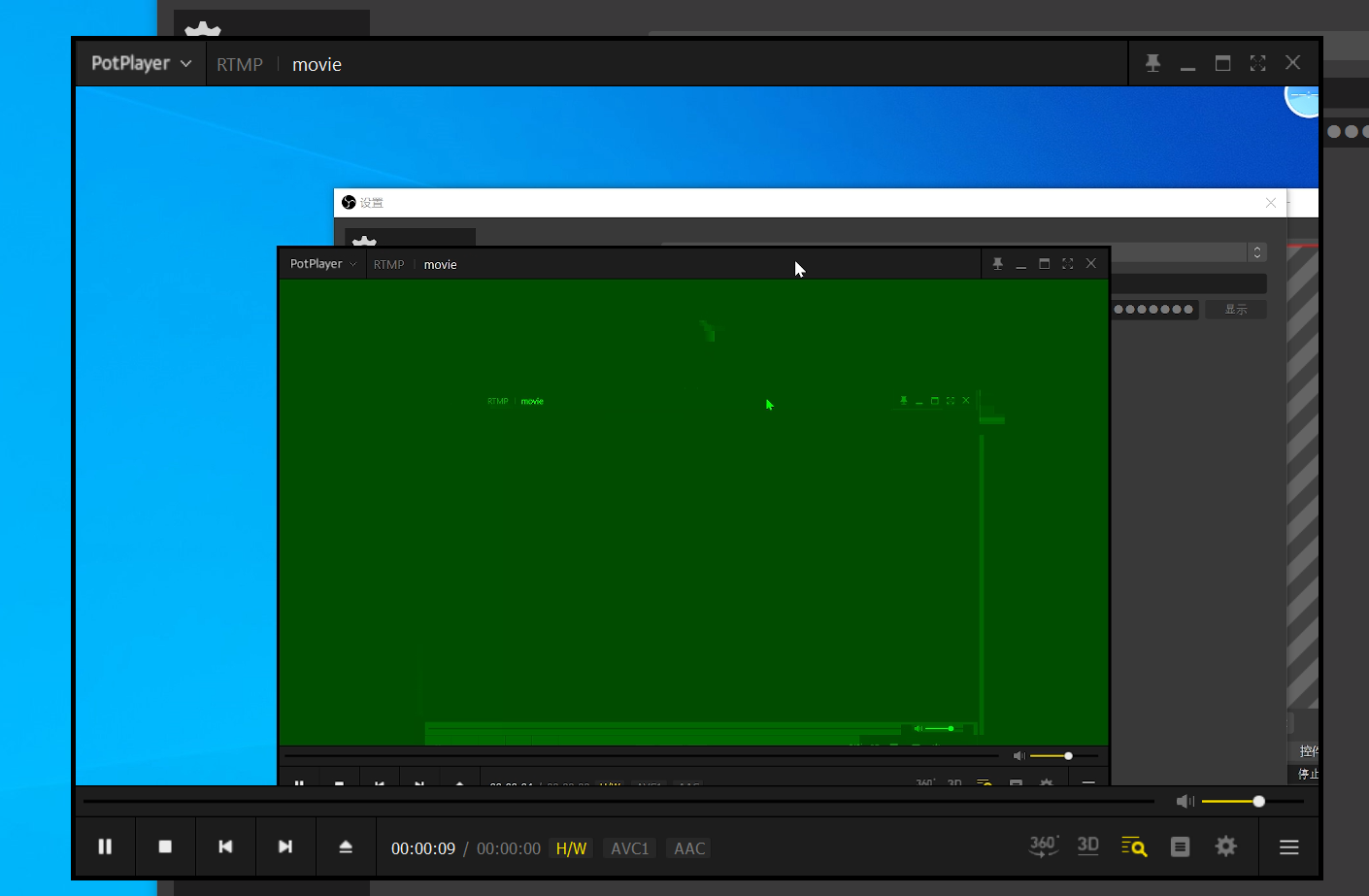Close the main PotPlayer window

pos(1292,62)
